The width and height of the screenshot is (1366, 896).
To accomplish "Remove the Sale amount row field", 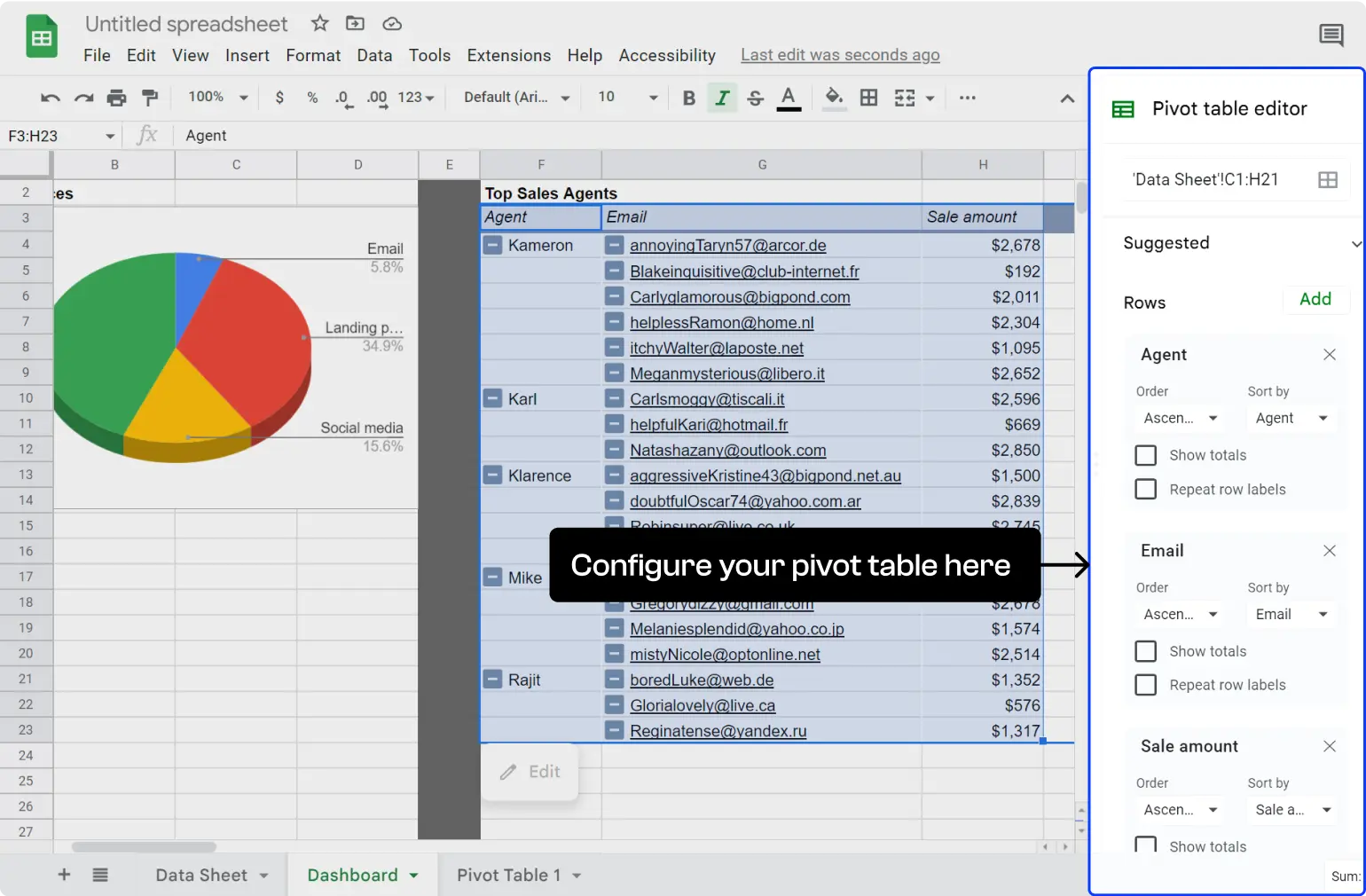I will [x=1330, y=746].
